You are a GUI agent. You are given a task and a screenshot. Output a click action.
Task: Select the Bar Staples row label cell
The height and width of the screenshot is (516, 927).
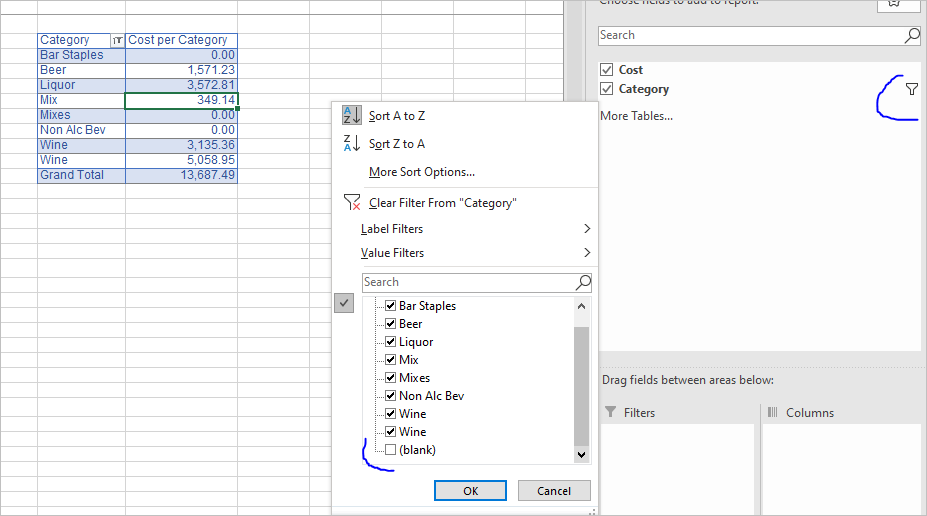pyautogui.click(x=82, y=55)
